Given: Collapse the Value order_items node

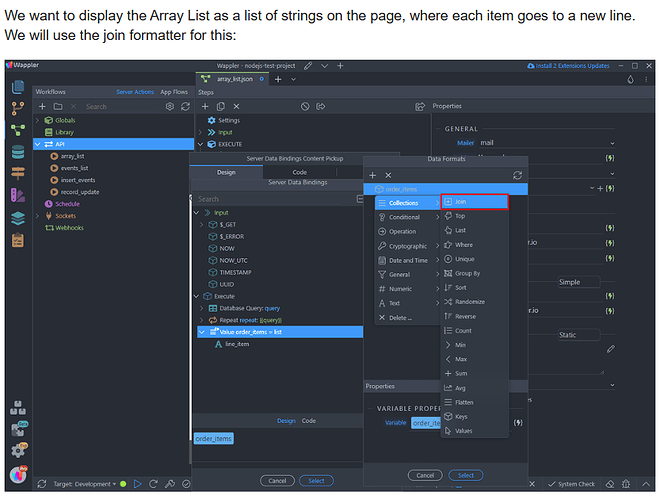Looking at the screenshot, I should point(202,332).
